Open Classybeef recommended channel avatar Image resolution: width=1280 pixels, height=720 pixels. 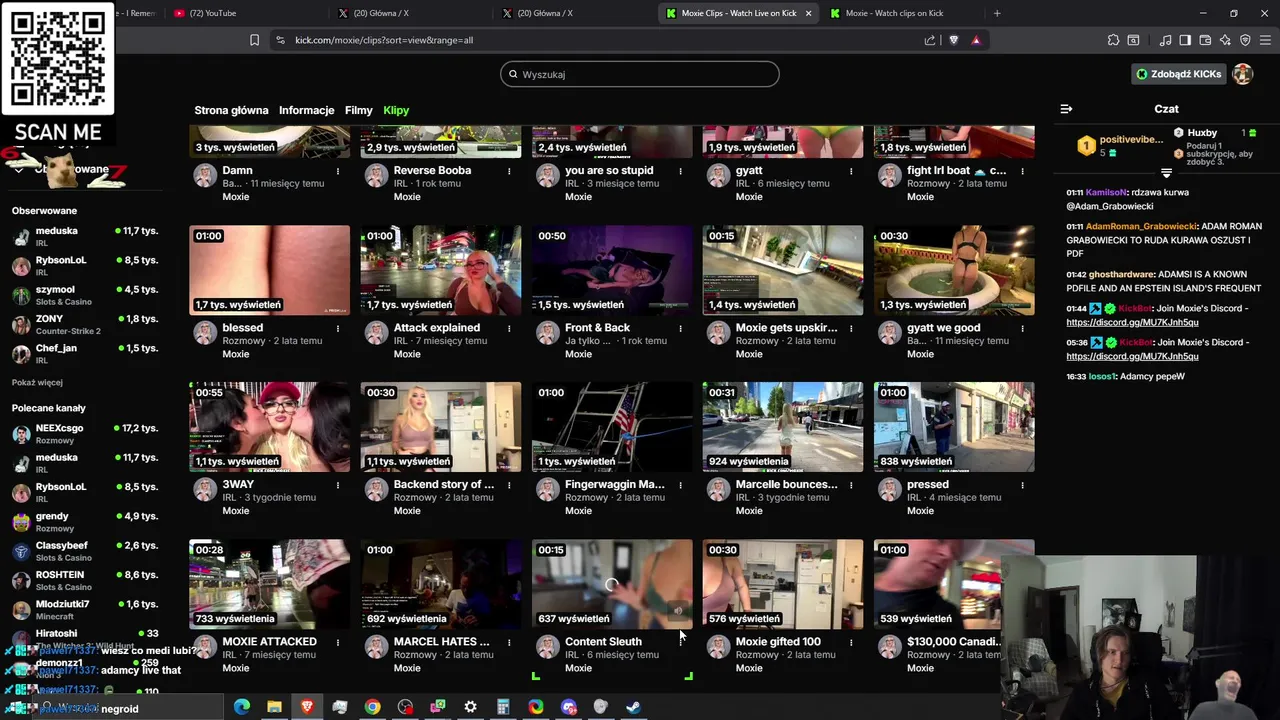(x=21, y=551)
